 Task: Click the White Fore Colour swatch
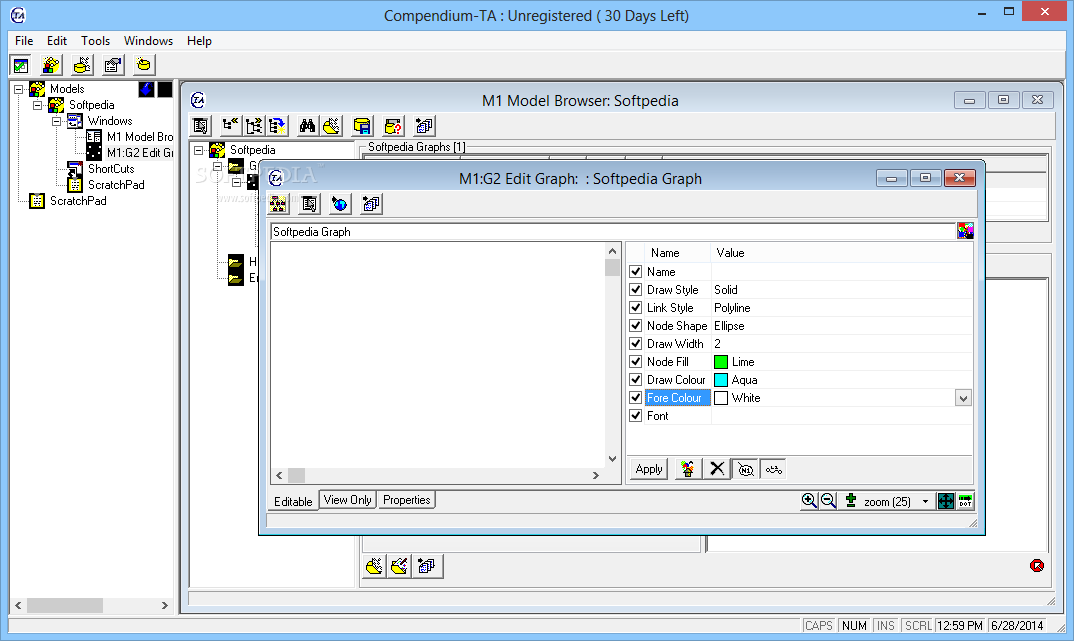[721, 398]
